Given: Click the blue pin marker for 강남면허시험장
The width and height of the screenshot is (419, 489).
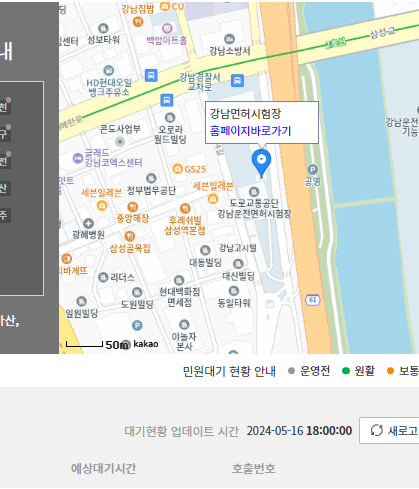Looking at the screenshot, I should click(x=261, y=163).
